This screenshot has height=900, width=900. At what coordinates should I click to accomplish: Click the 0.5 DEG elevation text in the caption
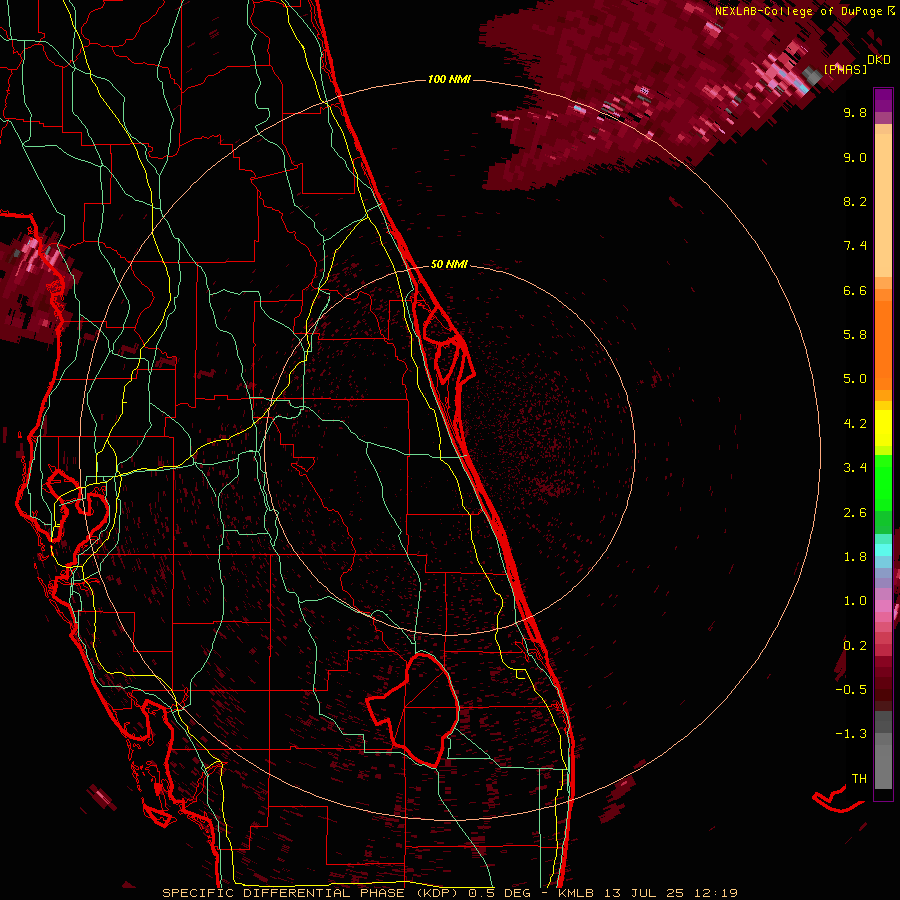pyautogui.click(x=500, y=893)
